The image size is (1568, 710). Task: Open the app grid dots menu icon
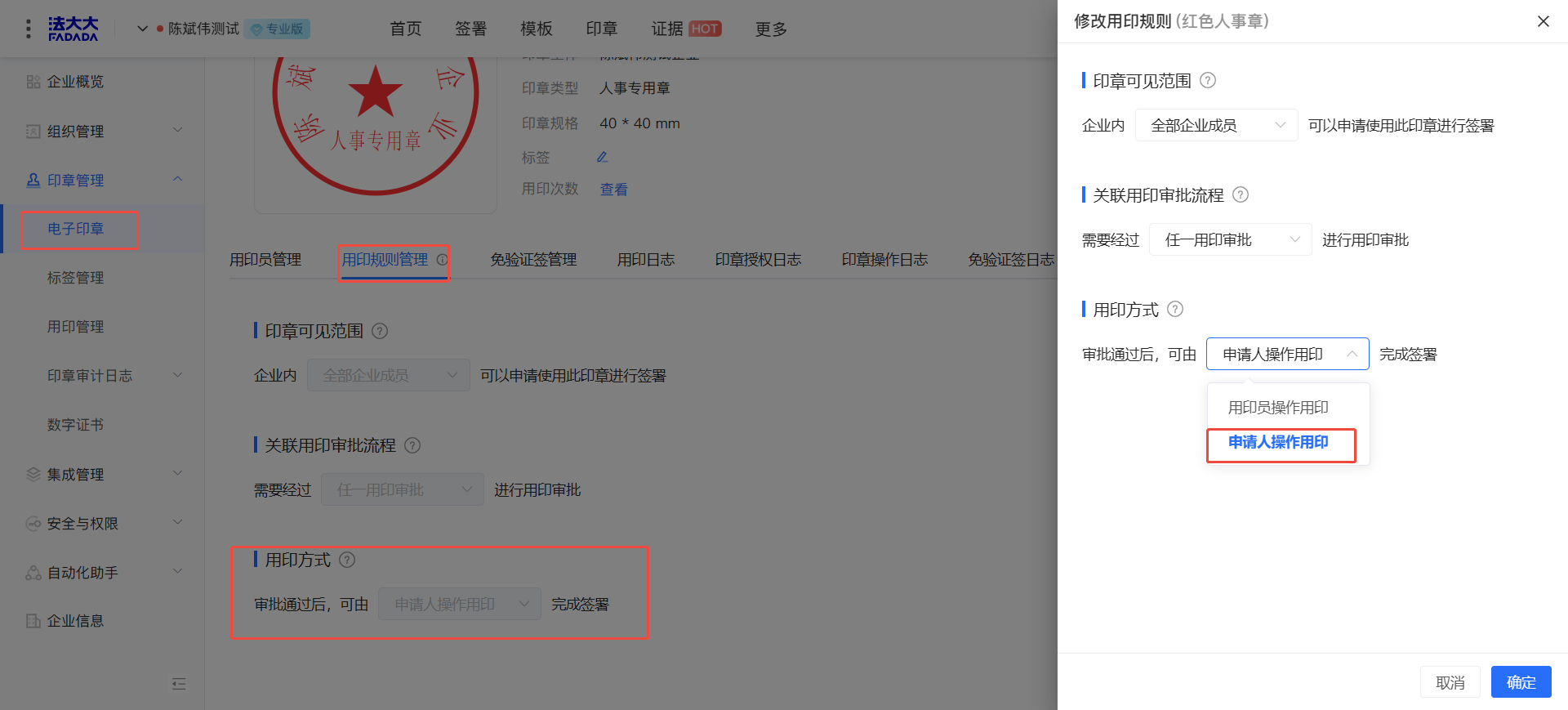[x=29, y=29]
